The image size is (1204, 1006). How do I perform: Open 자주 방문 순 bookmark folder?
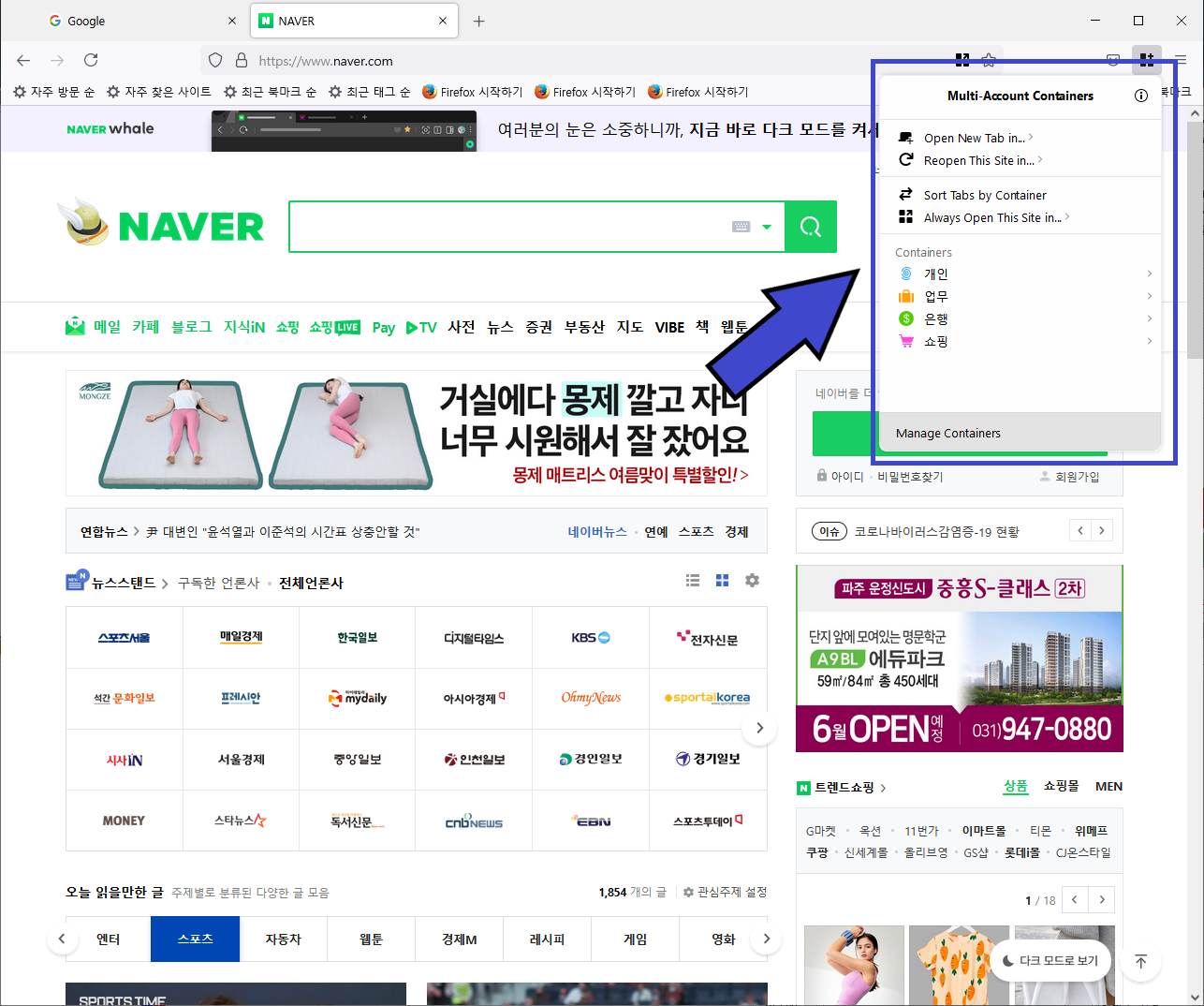click(x=53, y=92)
